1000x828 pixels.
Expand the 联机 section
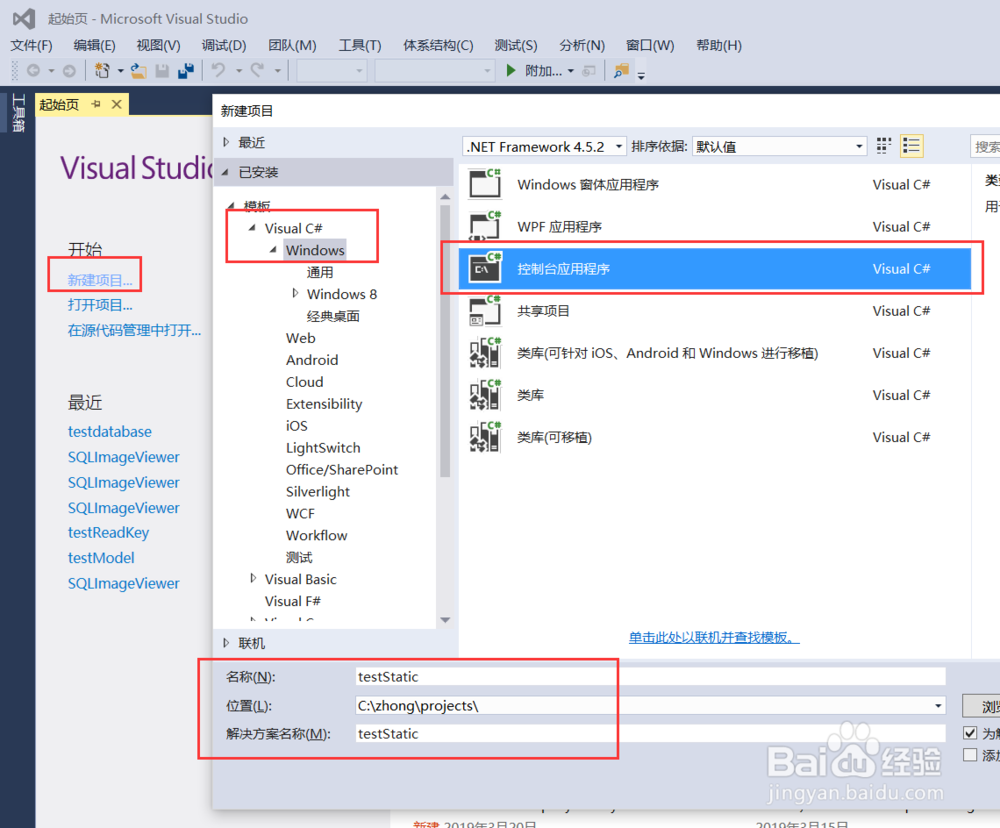[226, 643]
